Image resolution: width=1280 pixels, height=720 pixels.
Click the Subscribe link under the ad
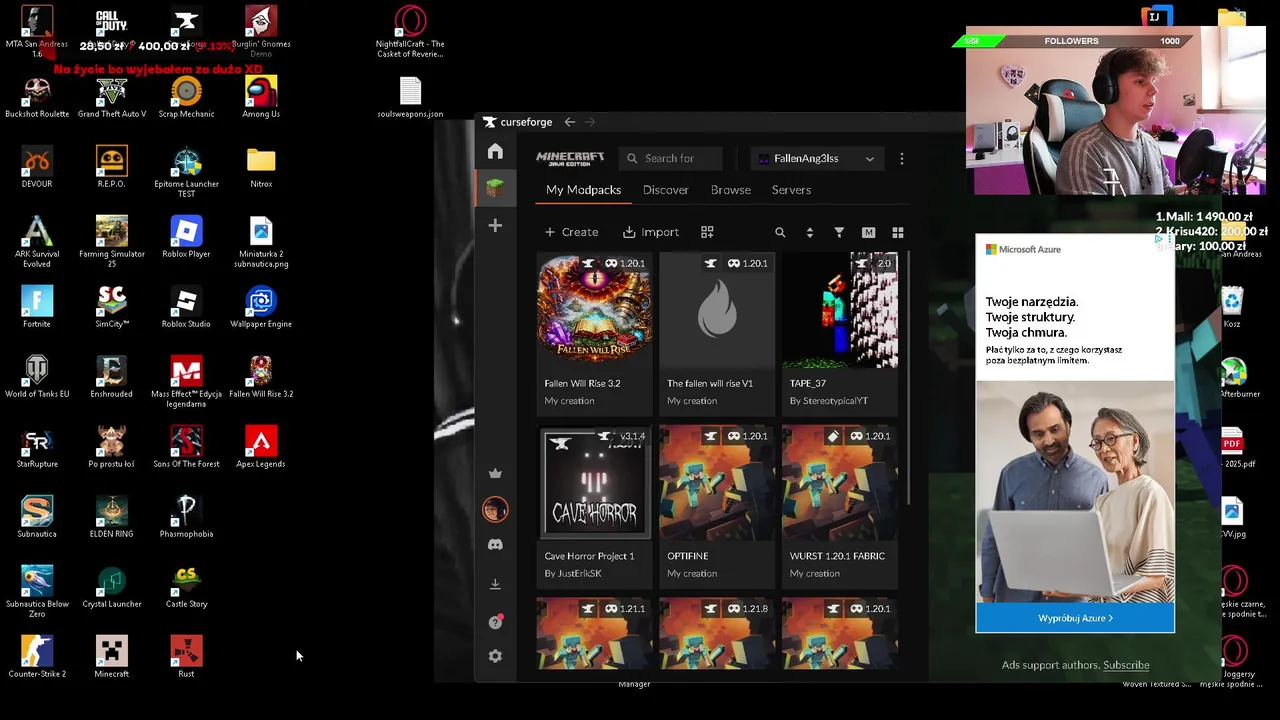(1126, 665)
